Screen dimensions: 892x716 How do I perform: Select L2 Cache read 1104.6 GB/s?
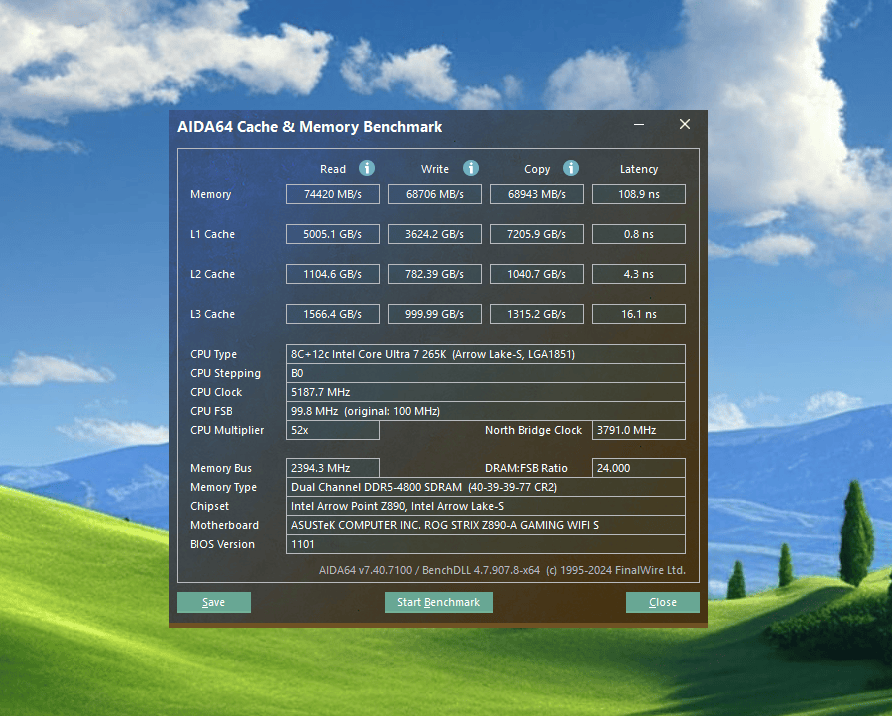coord(333,274)
